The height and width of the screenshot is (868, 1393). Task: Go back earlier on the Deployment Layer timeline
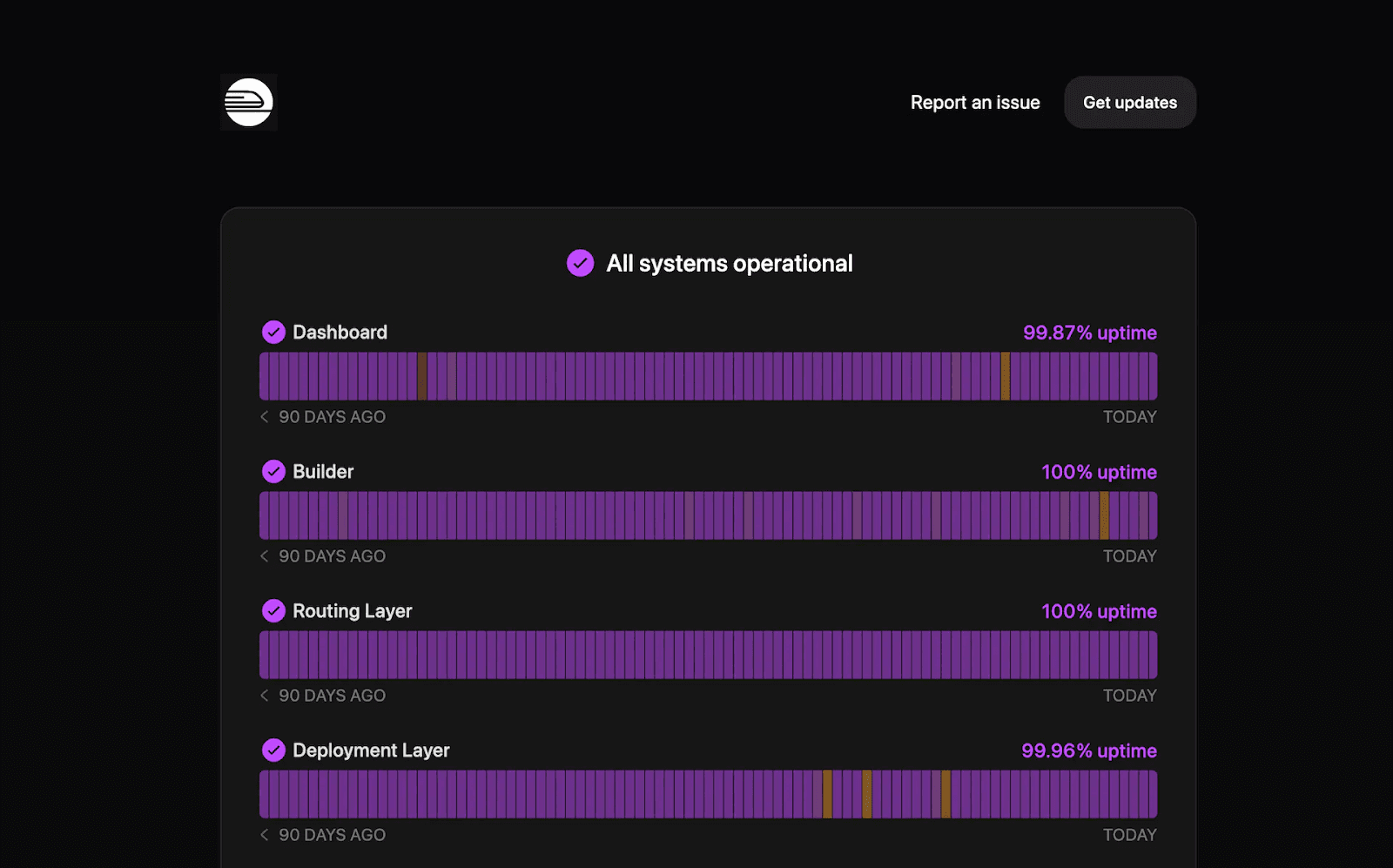click(x=265, y=835)
